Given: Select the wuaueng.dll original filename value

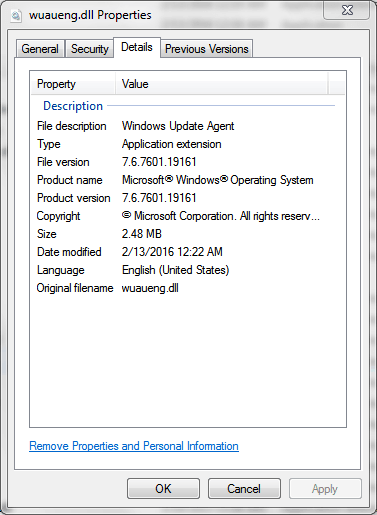Looking at the screenshot, I should tap(150, 288).
